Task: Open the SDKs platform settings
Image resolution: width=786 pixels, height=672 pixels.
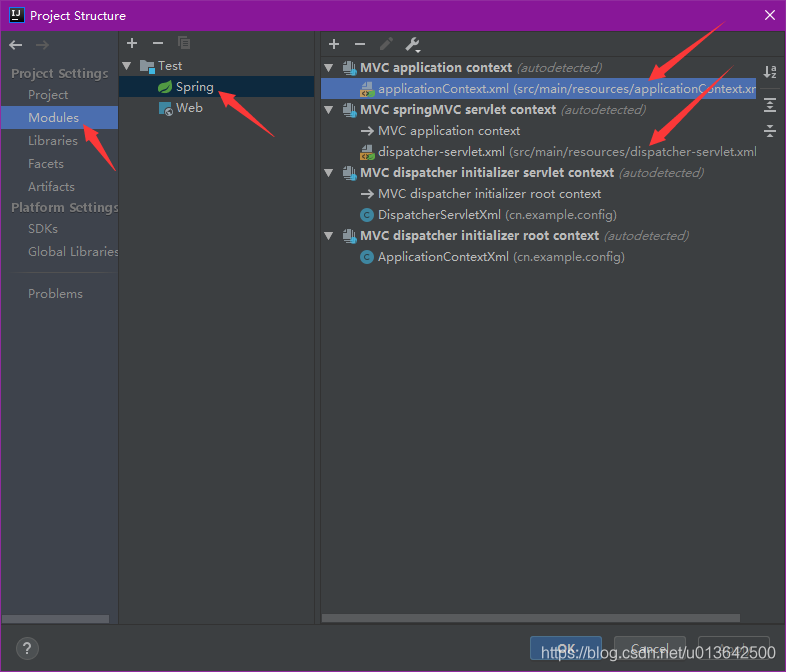Action: coord(43,229)
